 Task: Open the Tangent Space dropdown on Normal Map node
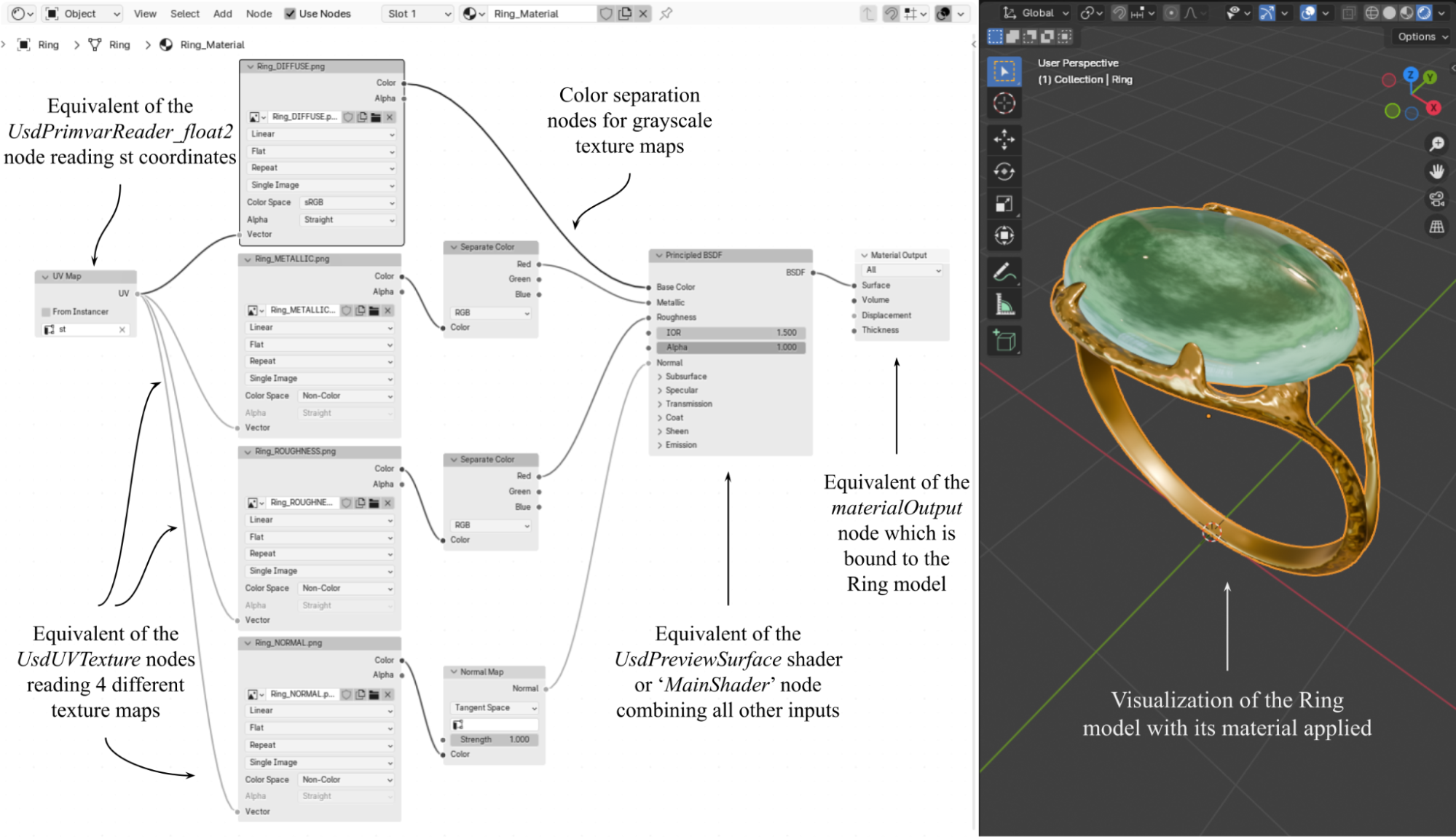click(494, 707)
